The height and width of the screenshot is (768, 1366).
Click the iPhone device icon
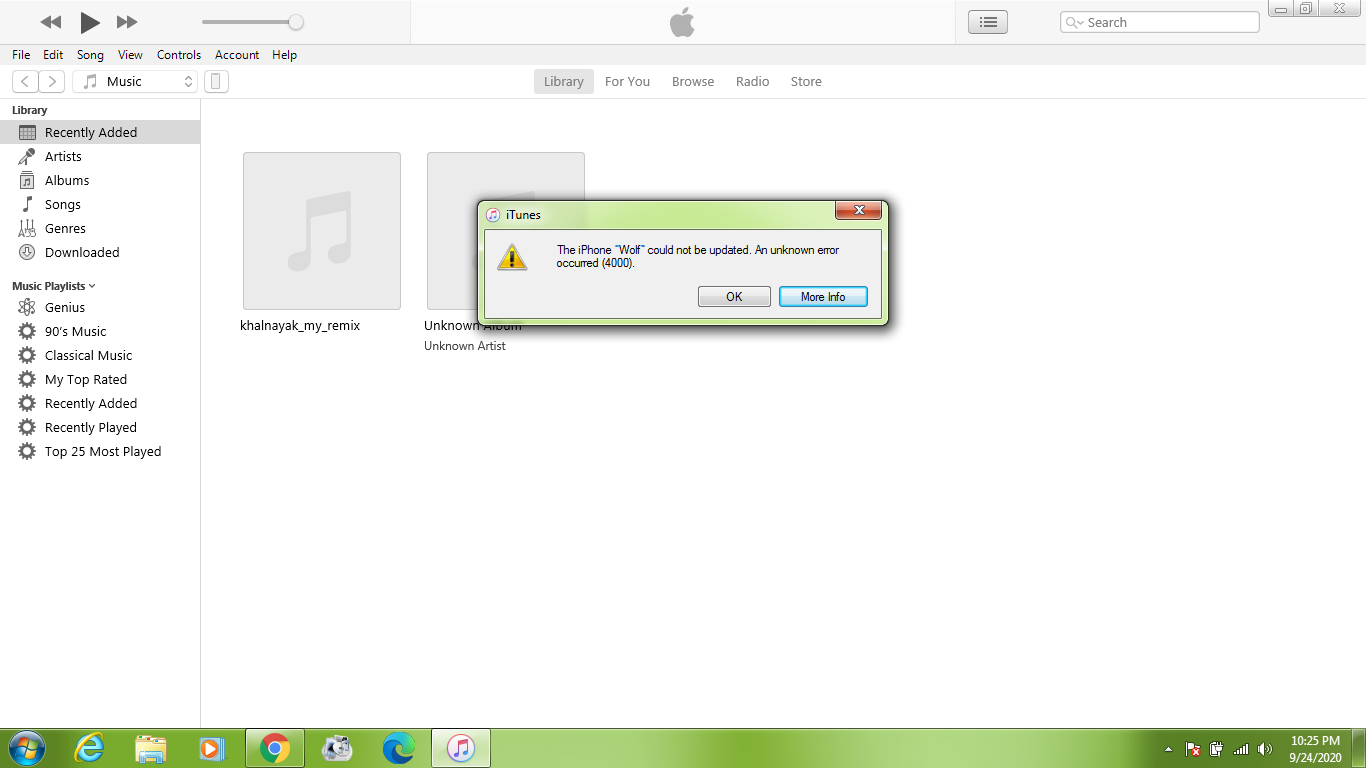click(216, 82)
